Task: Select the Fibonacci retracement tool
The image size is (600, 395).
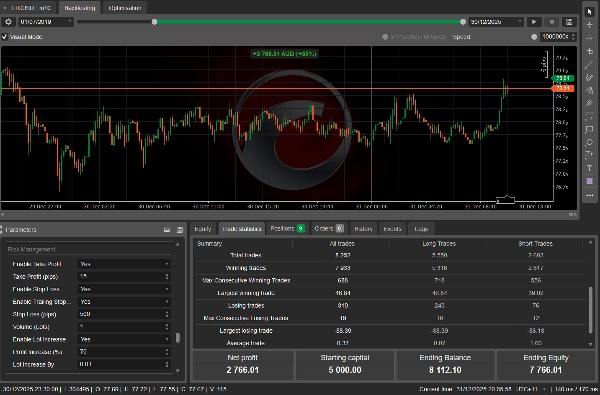Action: click(x=589, y=116)
